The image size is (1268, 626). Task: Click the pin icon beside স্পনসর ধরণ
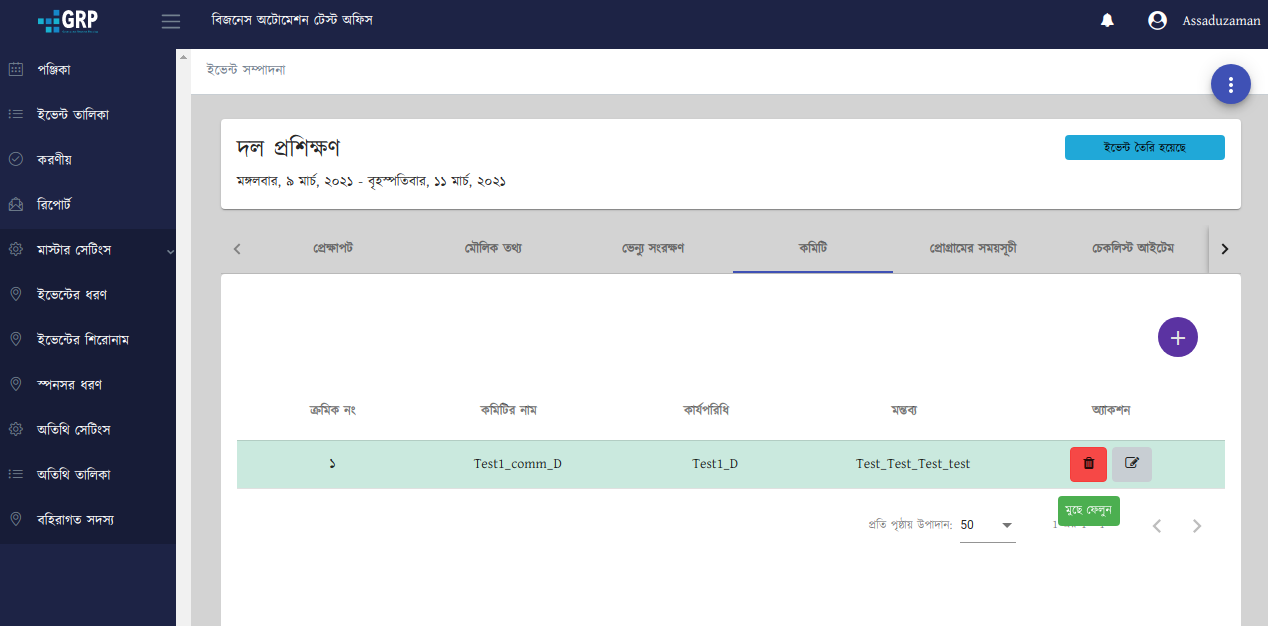[16, 384]
